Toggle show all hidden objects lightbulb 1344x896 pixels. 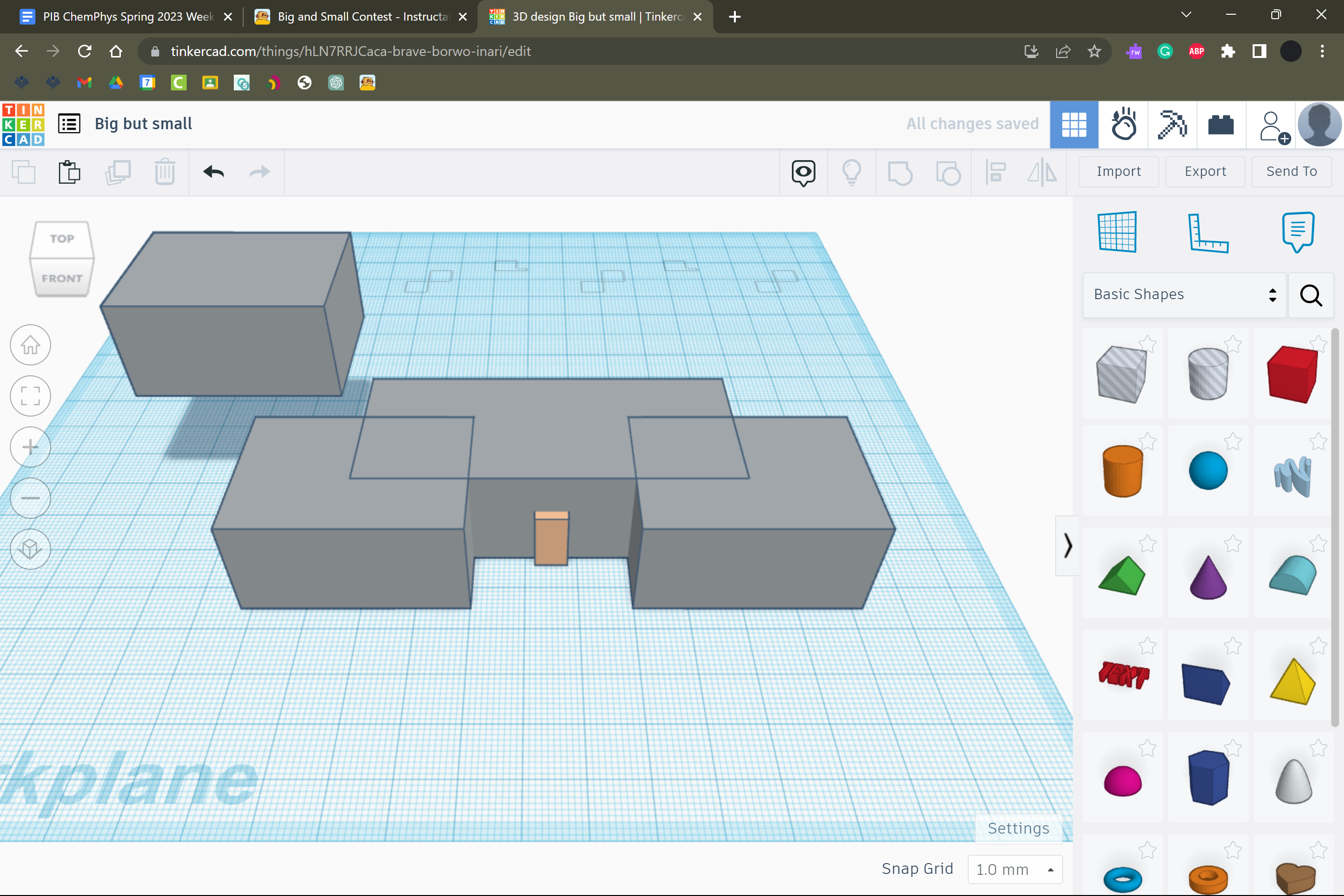pos(851,172)
